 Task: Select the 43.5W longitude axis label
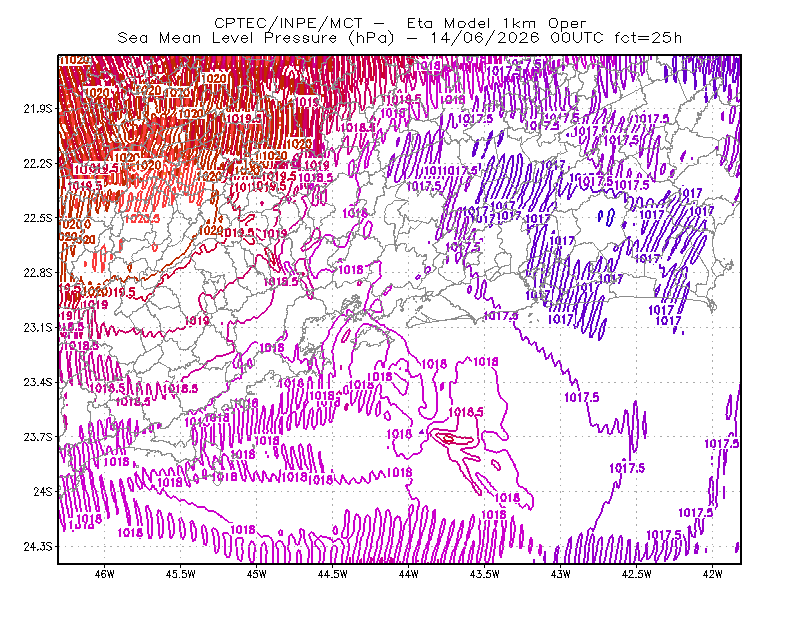tap(485, 574)
